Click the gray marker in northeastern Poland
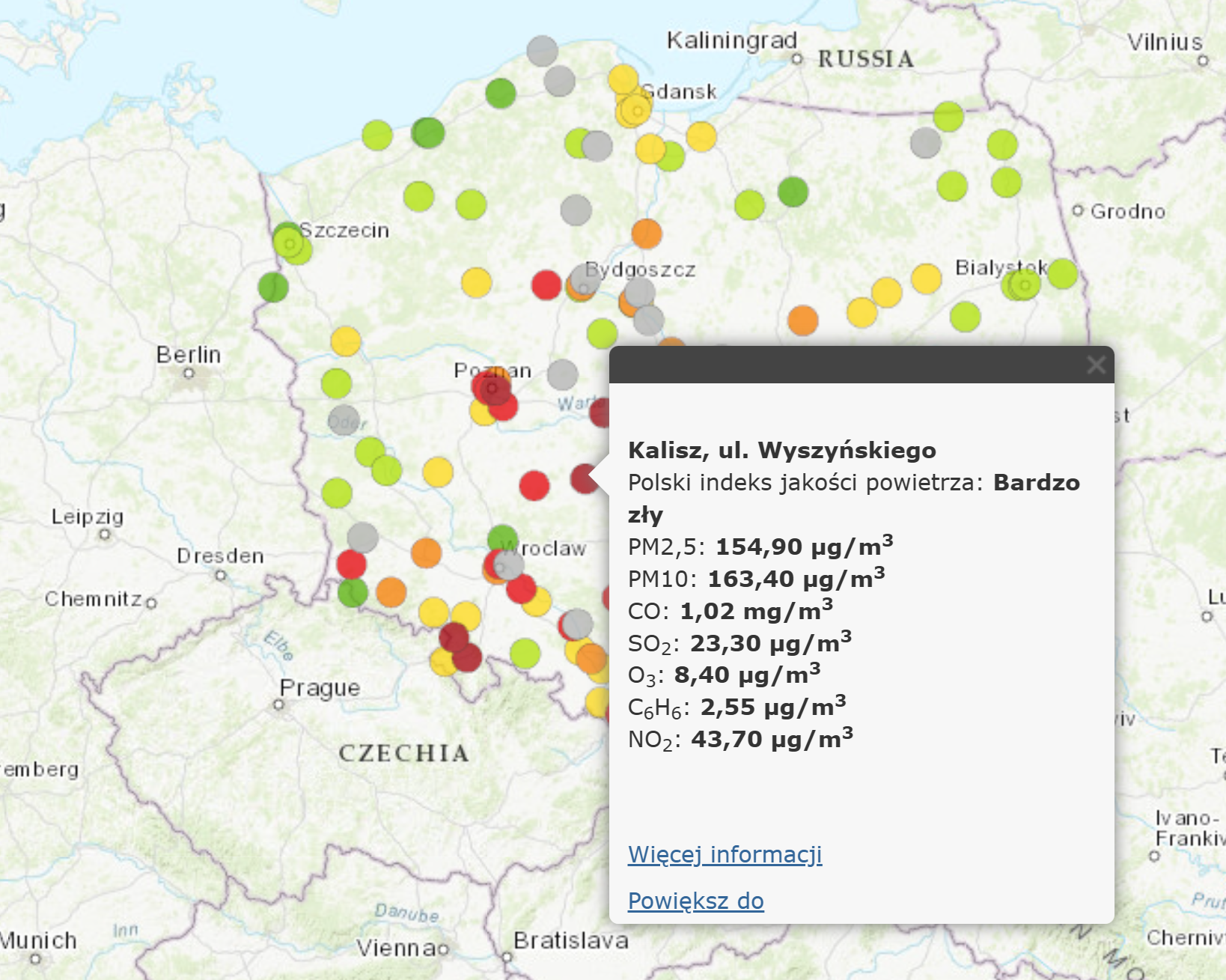Screen dimensions: 1226x980 coord(926,142)
